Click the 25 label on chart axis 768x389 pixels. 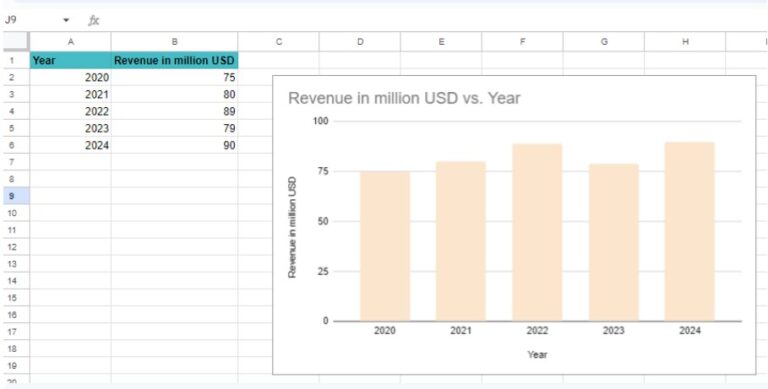coord(323,271)
